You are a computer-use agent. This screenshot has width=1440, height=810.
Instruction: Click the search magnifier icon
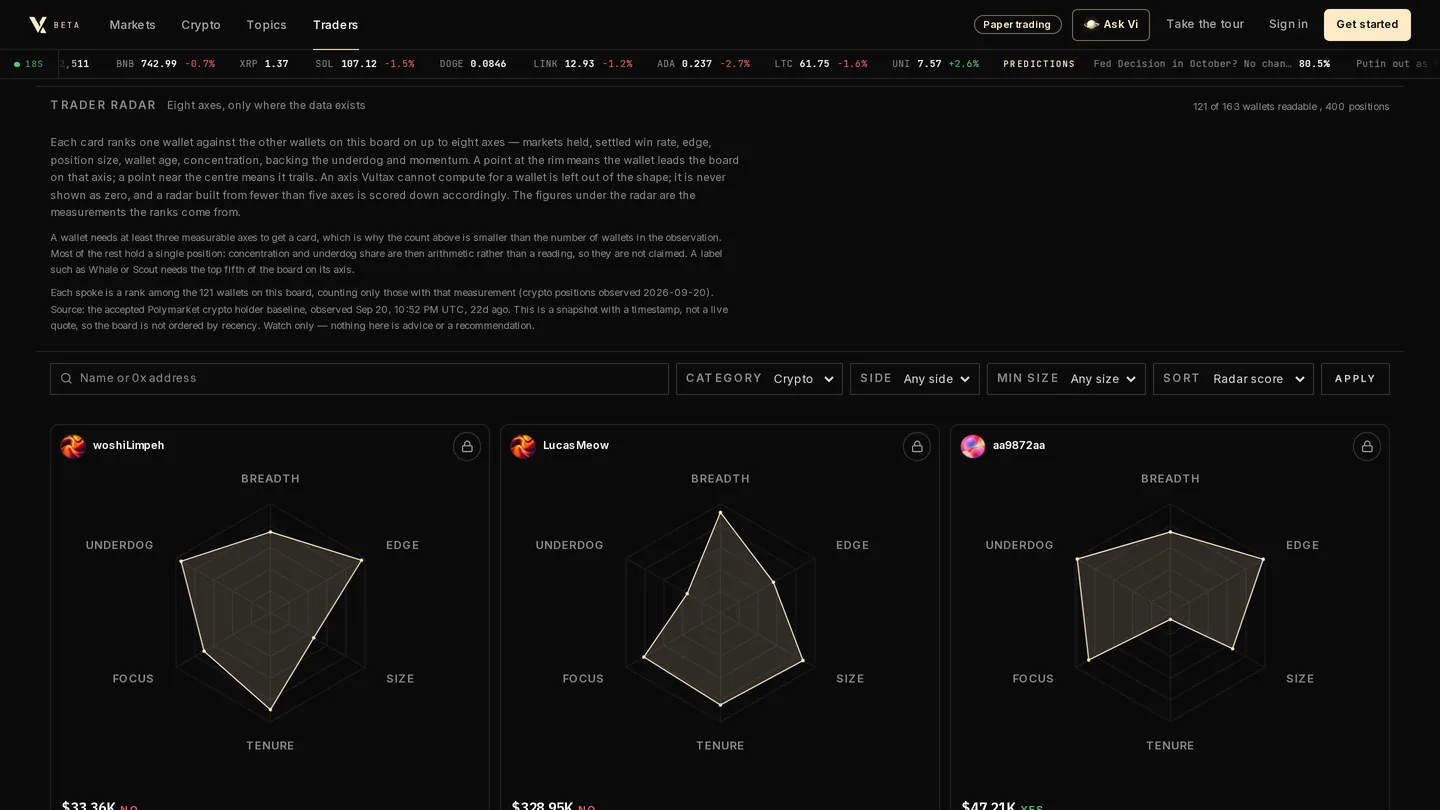[66, 379]
